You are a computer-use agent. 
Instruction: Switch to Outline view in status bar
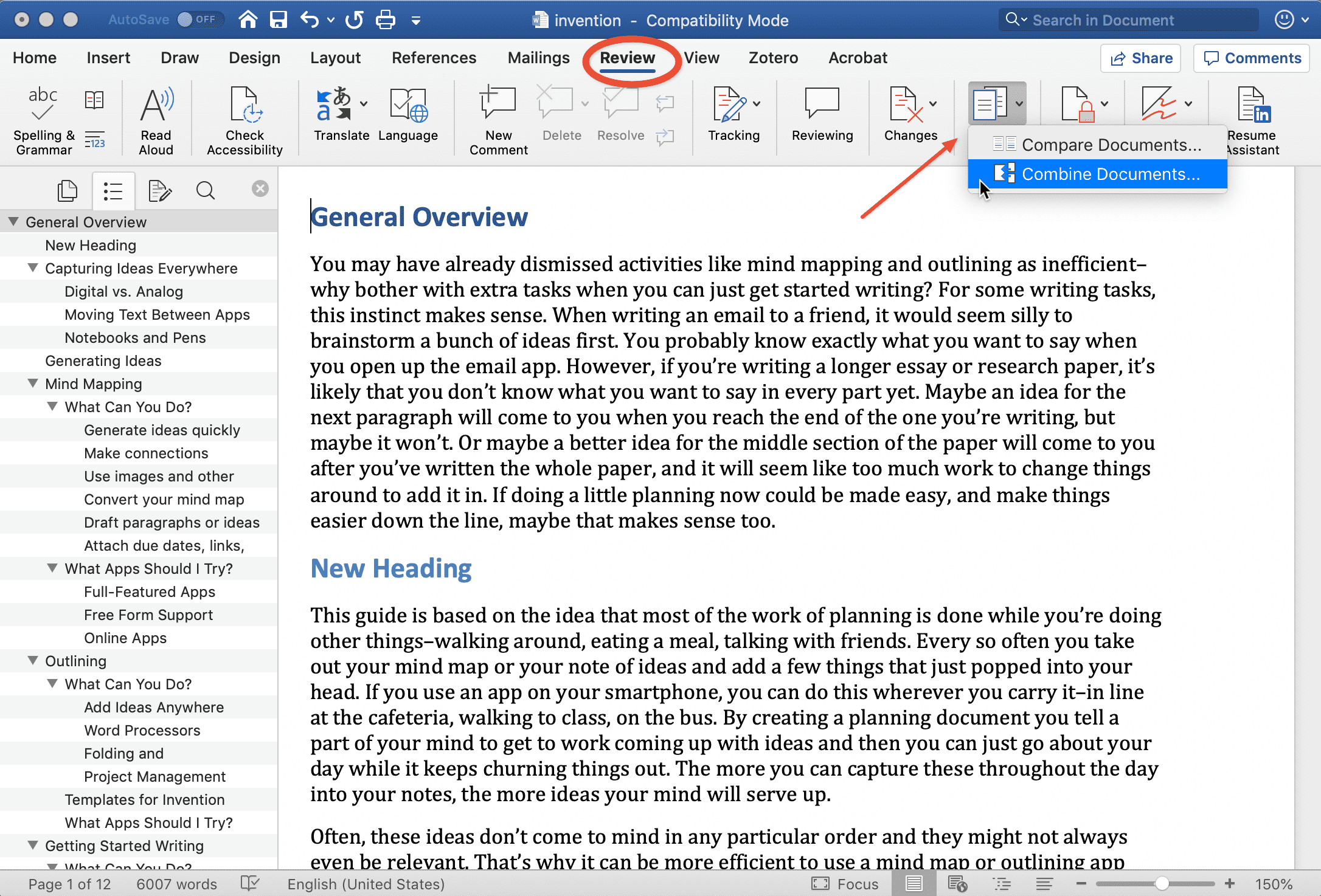[1002, 883]
